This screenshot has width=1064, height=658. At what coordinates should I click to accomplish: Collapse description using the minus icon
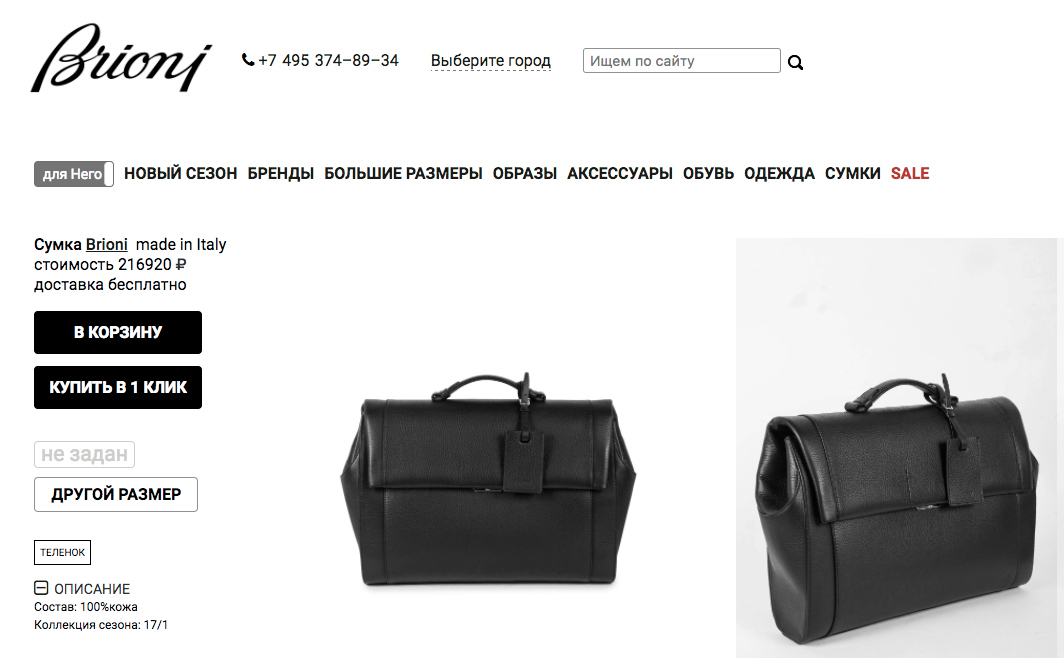pos(41,587)
